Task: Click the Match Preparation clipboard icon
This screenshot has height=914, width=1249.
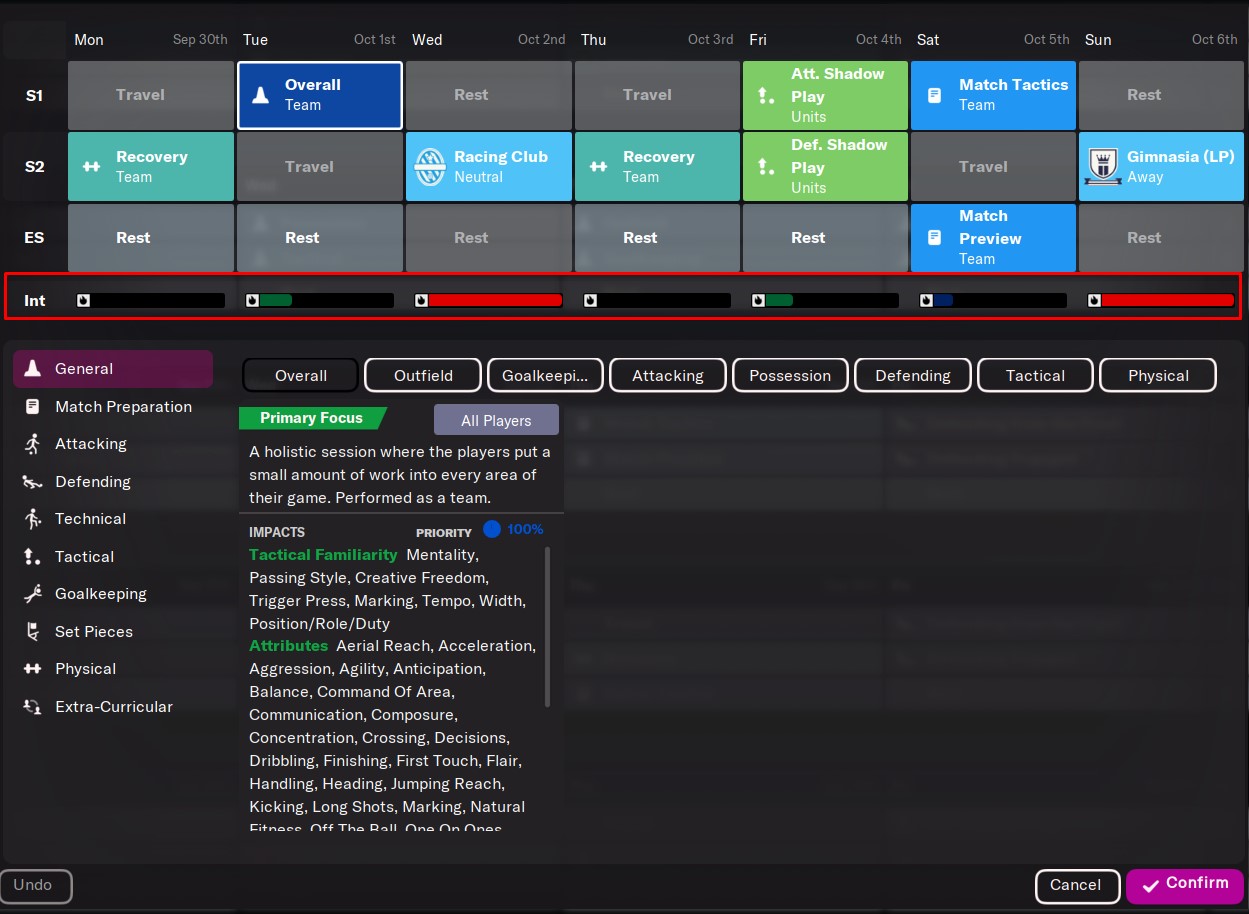Action: (x=33, y=407)
